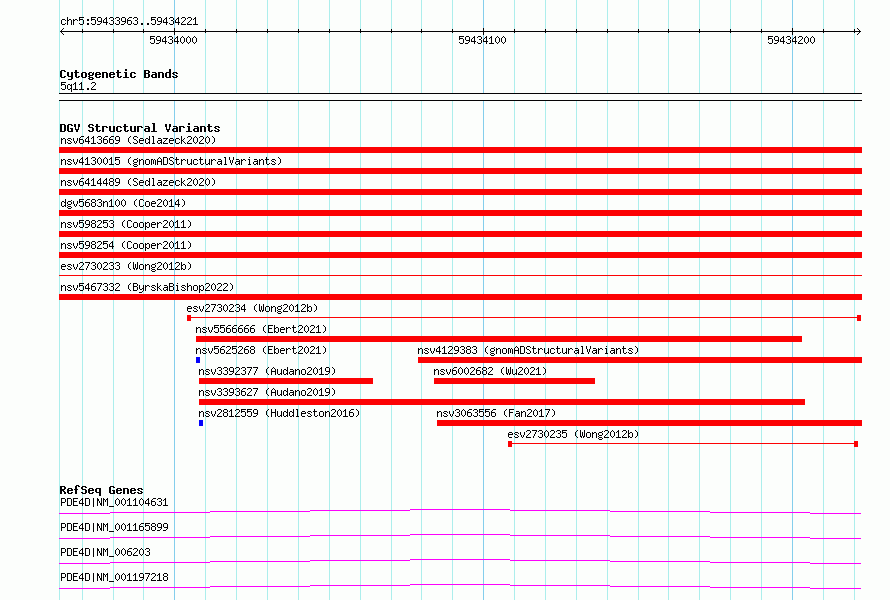Click the DGV Structural Variants track heading
890x600 pixels.
140,128
